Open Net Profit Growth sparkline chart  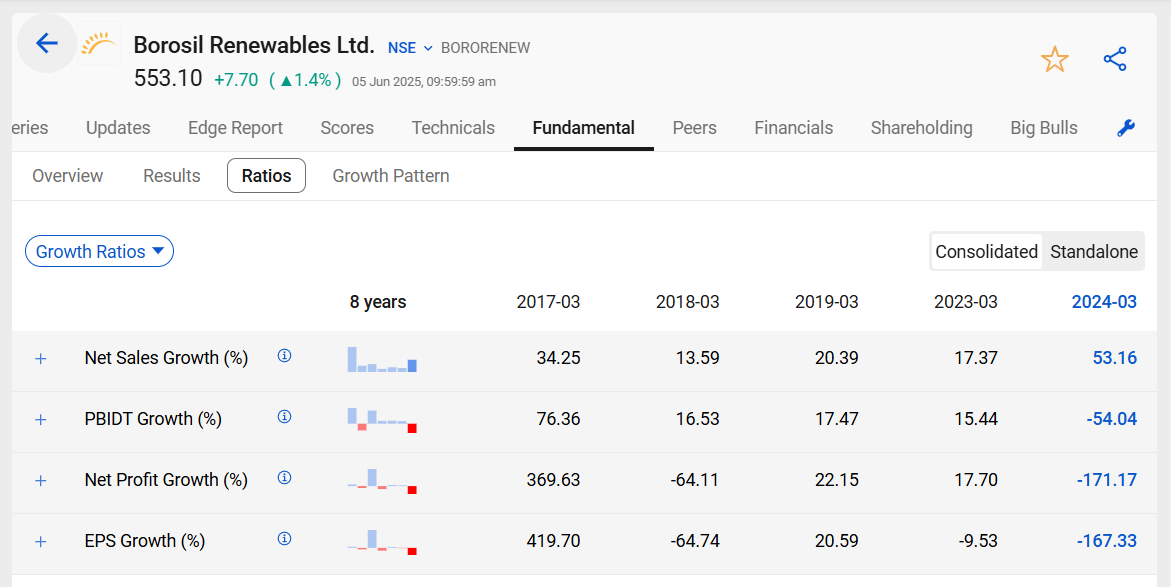(382, 481)
